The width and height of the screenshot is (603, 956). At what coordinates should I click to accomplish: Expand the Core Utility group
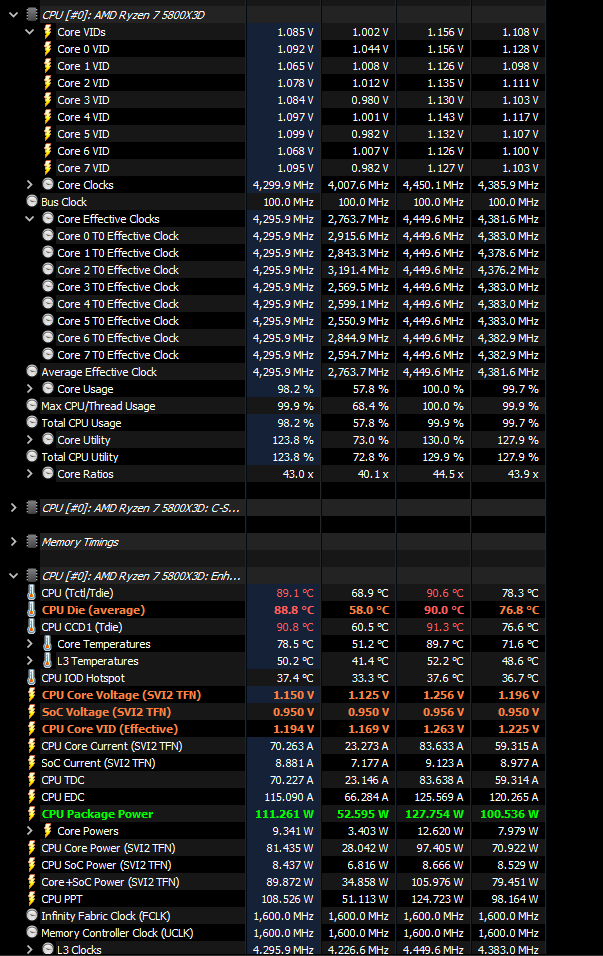29,440
